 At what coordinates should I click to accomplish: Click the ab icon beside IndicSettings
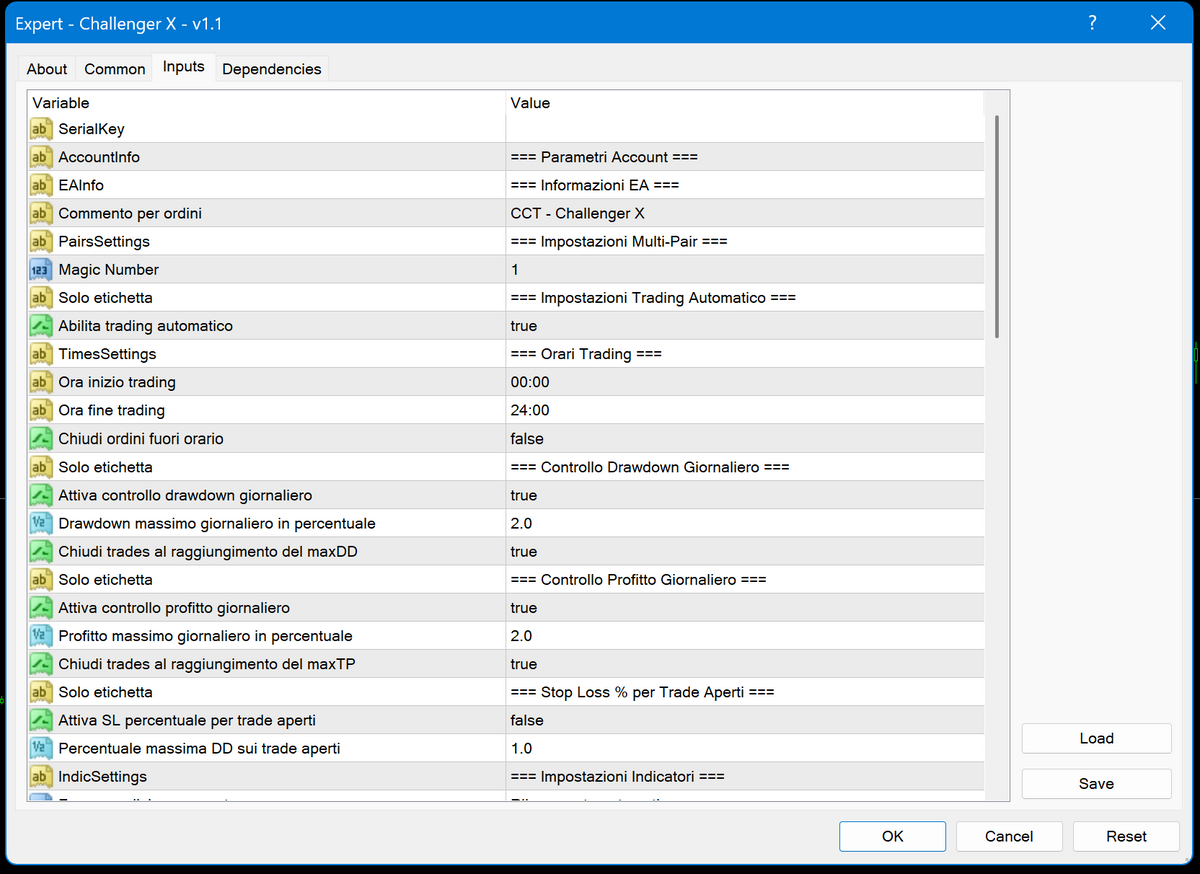(x=41, y=776)
